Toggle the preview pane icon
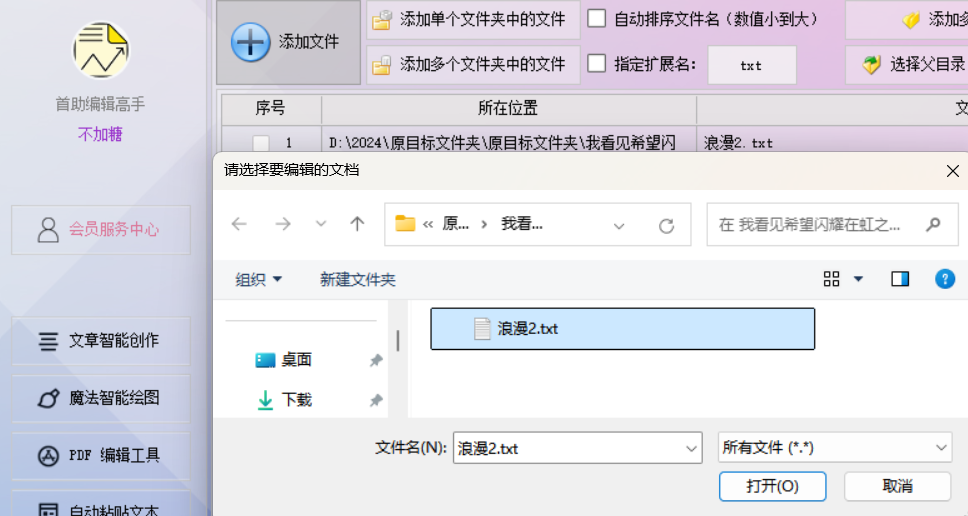The width and height of the screenshot is (968, 516). 900,279
